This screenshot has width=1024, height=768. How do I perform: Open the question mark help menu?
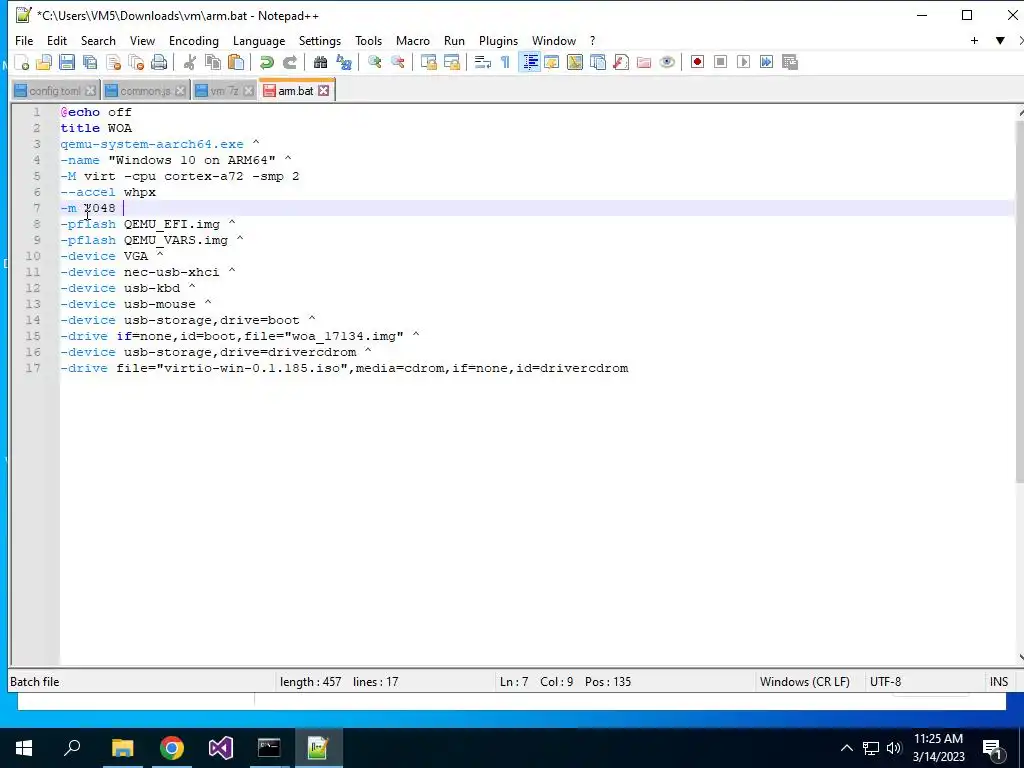(592, 40)
